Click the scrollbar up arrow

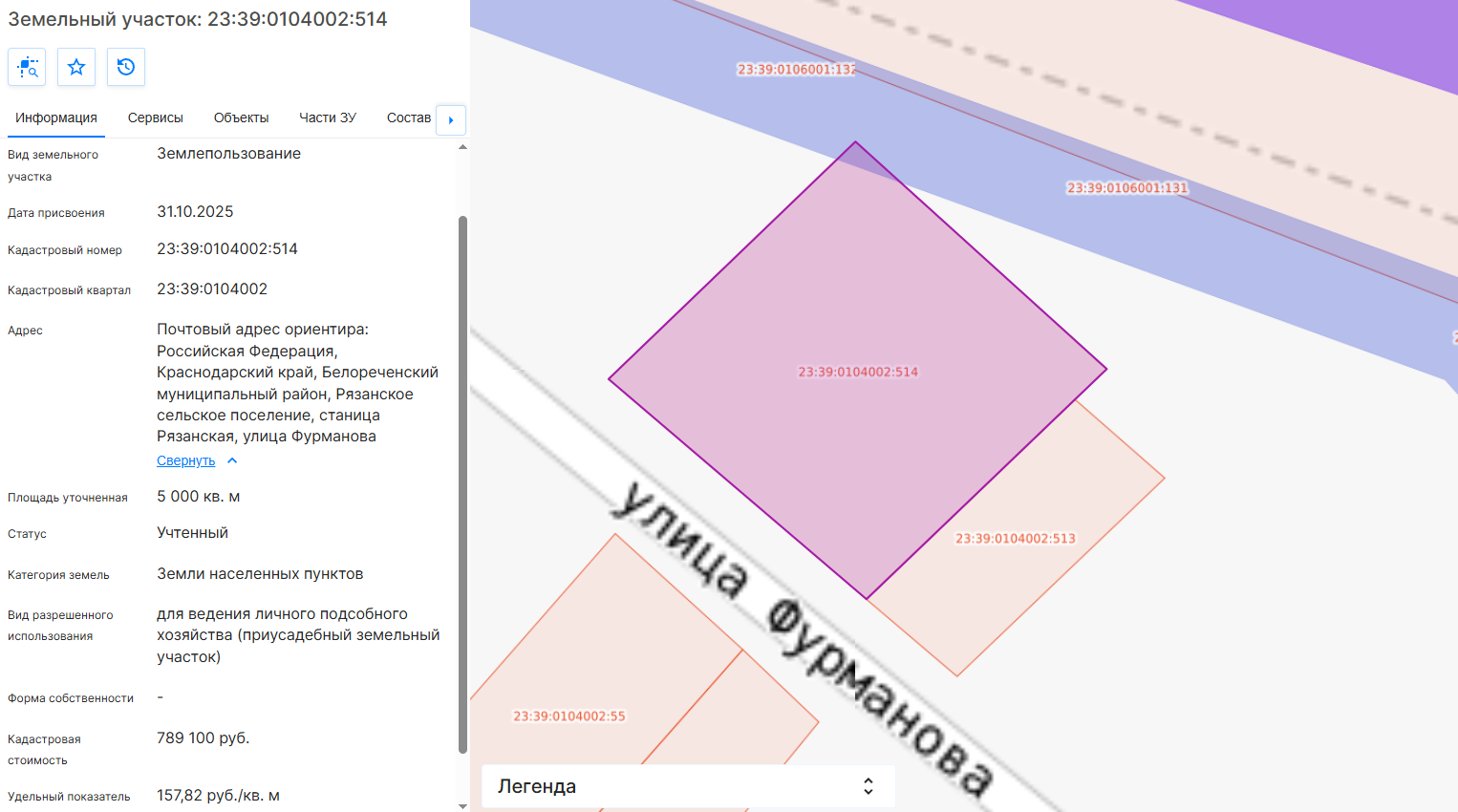(x=463, y=147)
